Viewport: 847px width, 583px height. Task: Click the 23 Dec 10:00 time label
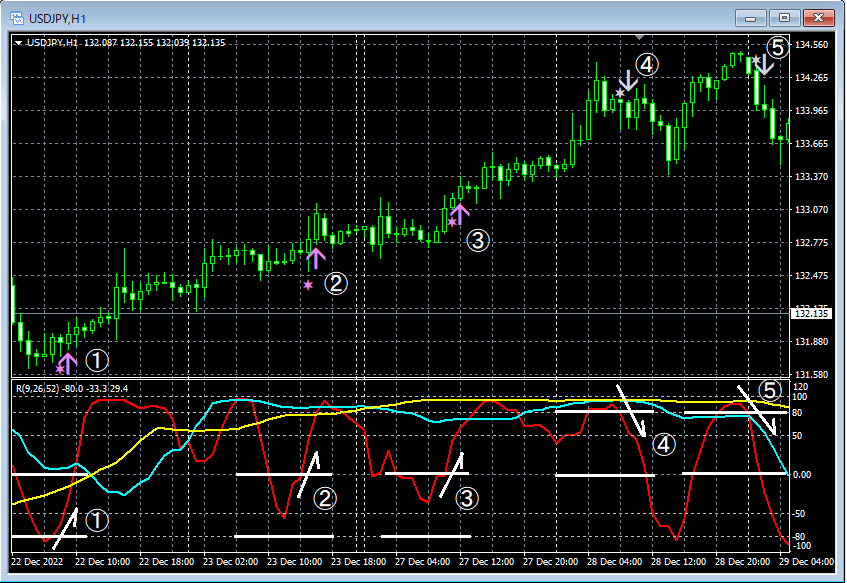(x=294, y=562)
